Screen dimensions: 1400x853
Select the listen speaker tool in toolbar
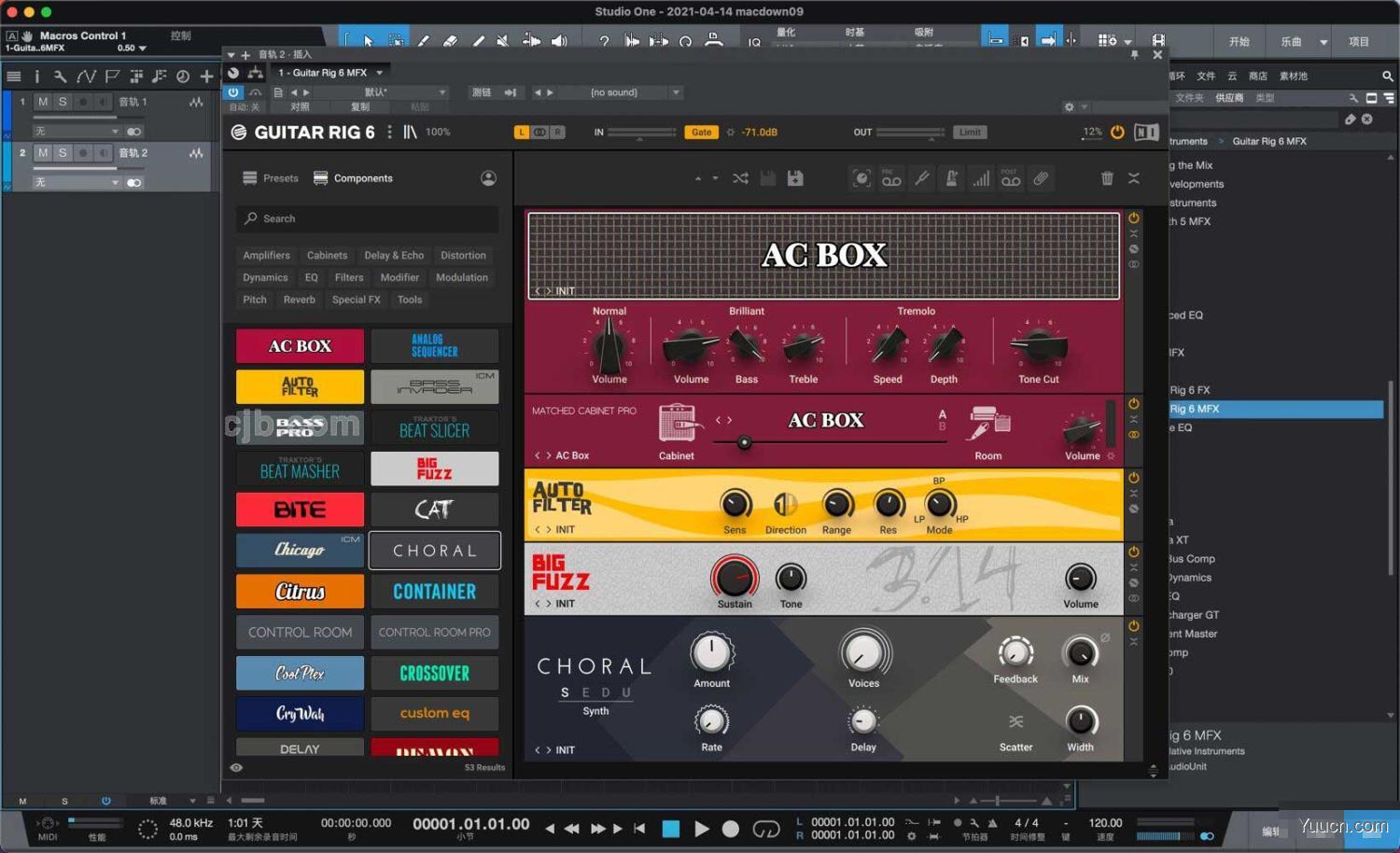click(559, 41)
